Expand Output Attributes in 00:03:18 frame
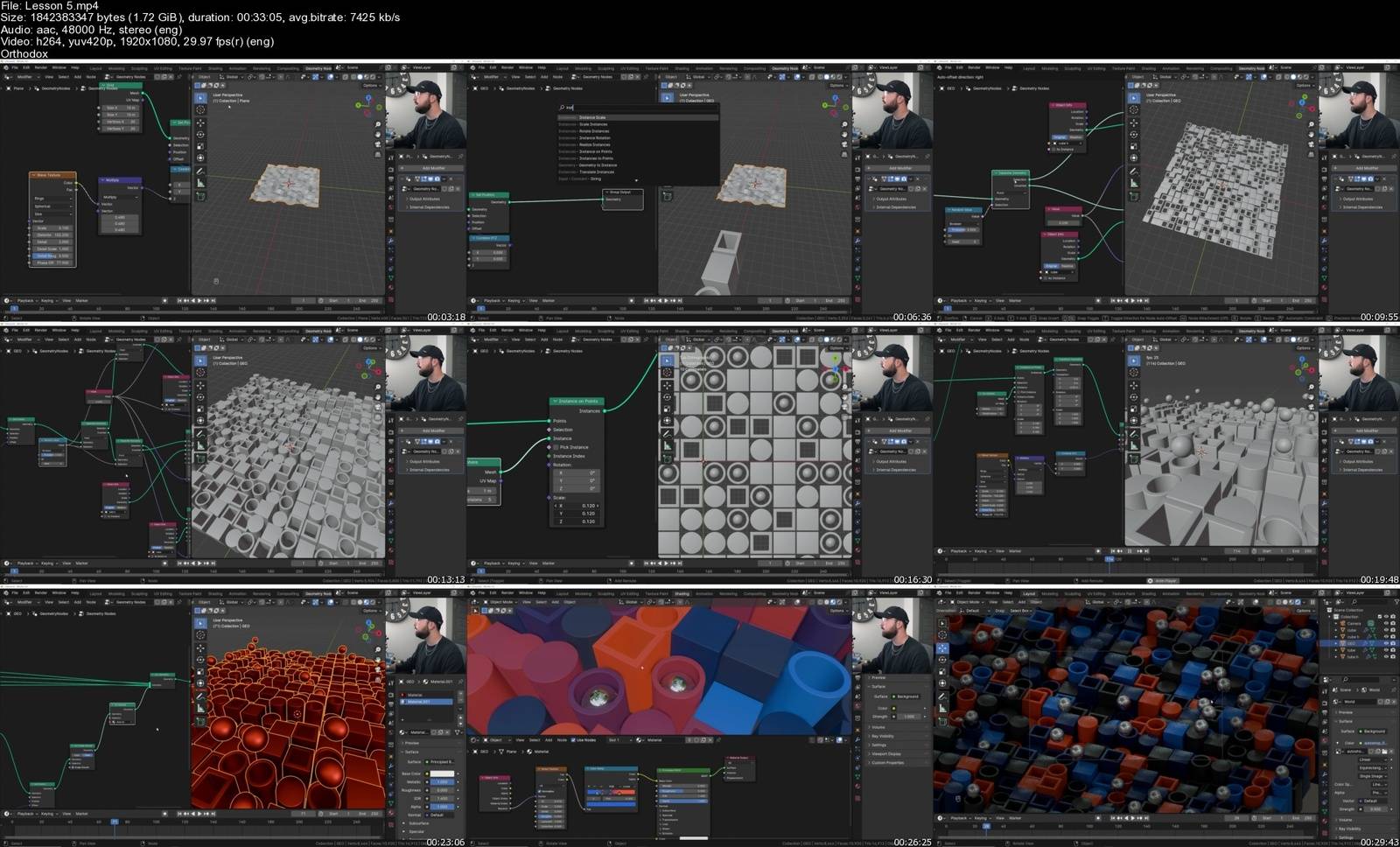Screen dimensions: 1400x847 tap(423, 199)
